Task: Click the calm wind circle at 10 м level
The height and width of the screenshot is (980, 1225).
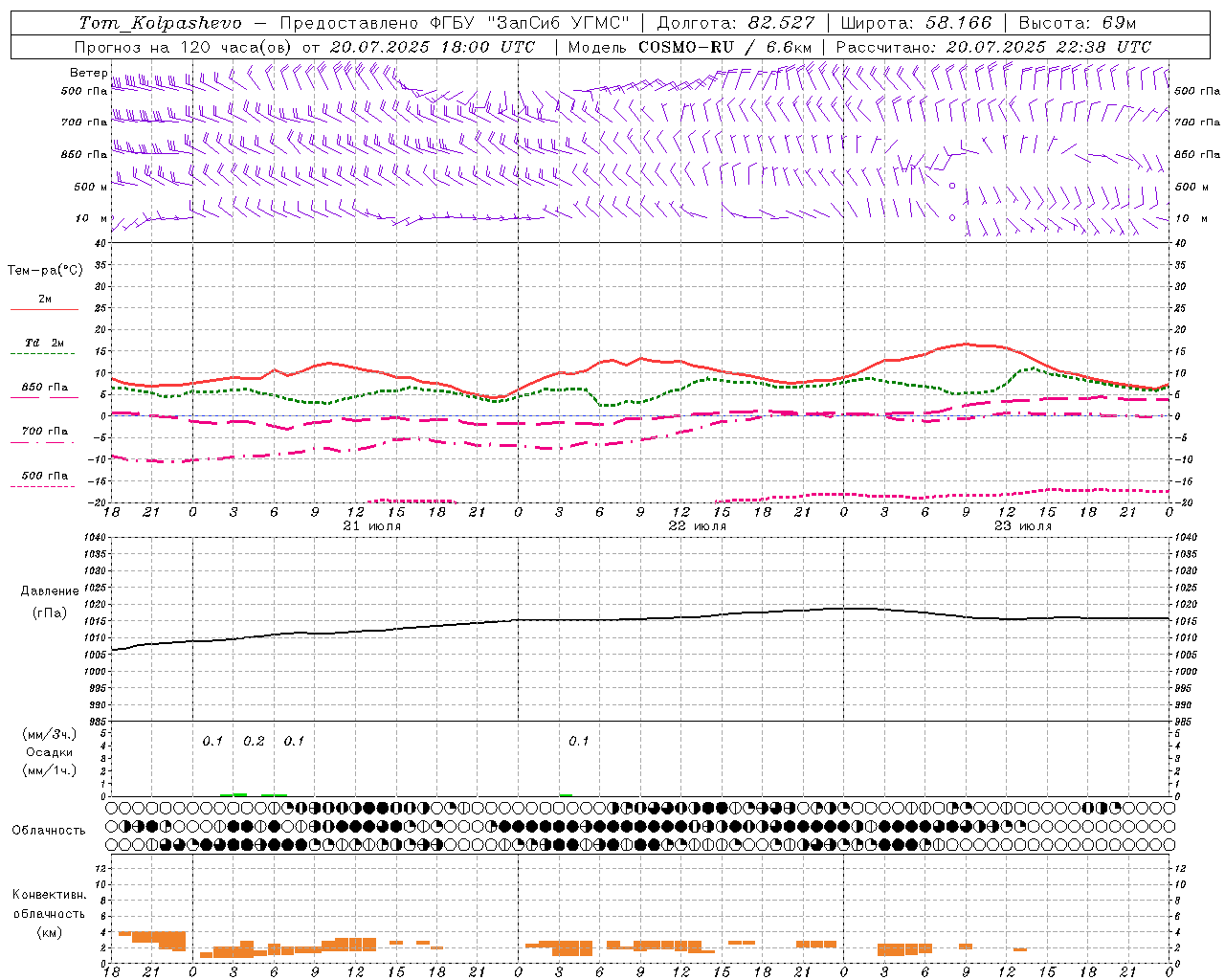Action: coord(952,217)
